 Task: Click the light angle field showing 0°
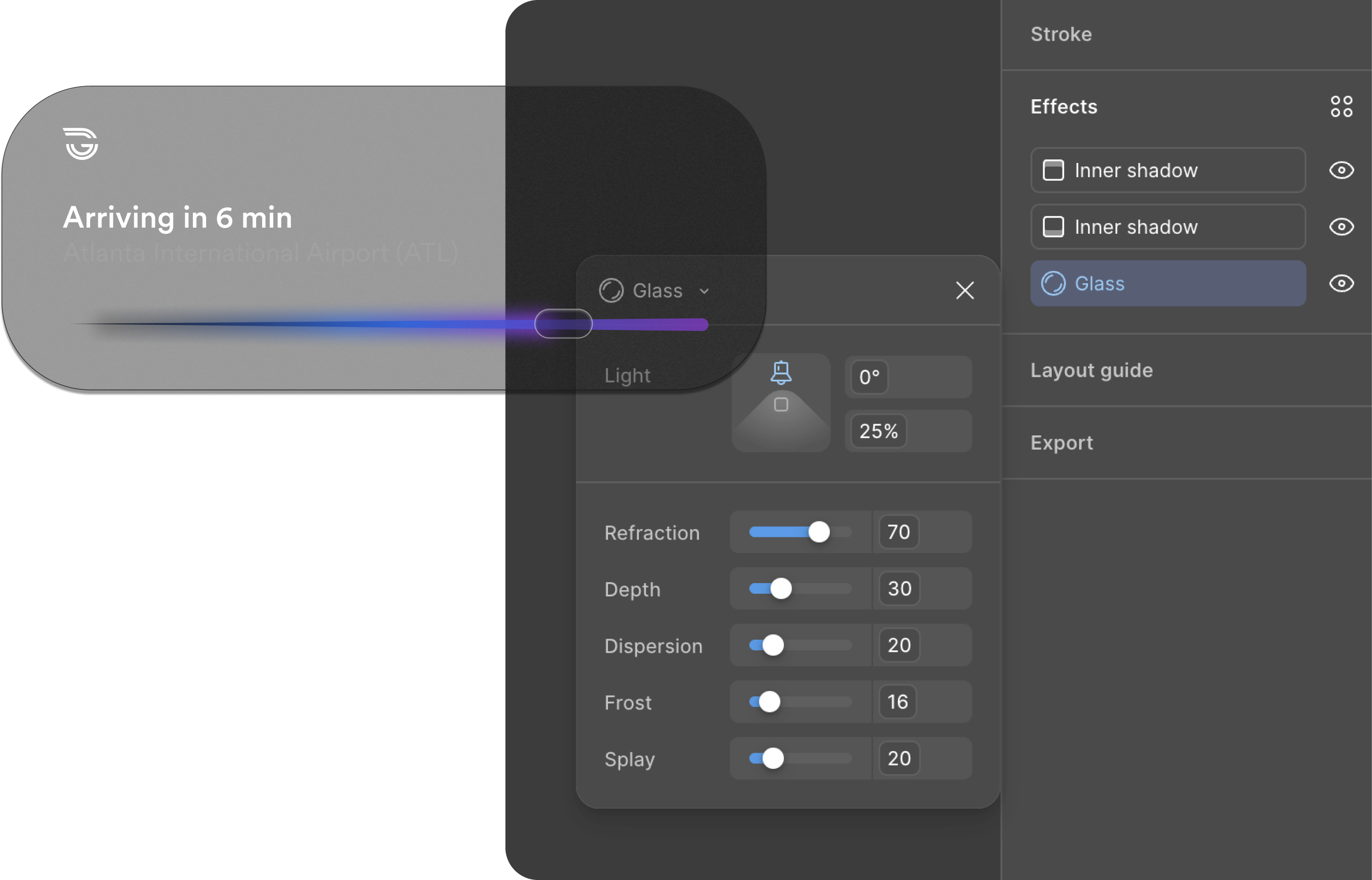[x=908, y=377]
